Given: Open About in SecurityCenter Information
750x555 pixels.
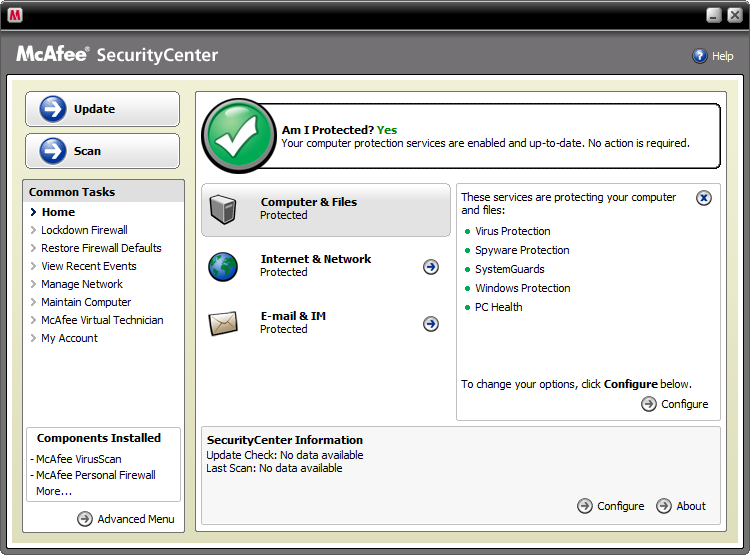Looking at the screenshot, I should coord(681,506).
